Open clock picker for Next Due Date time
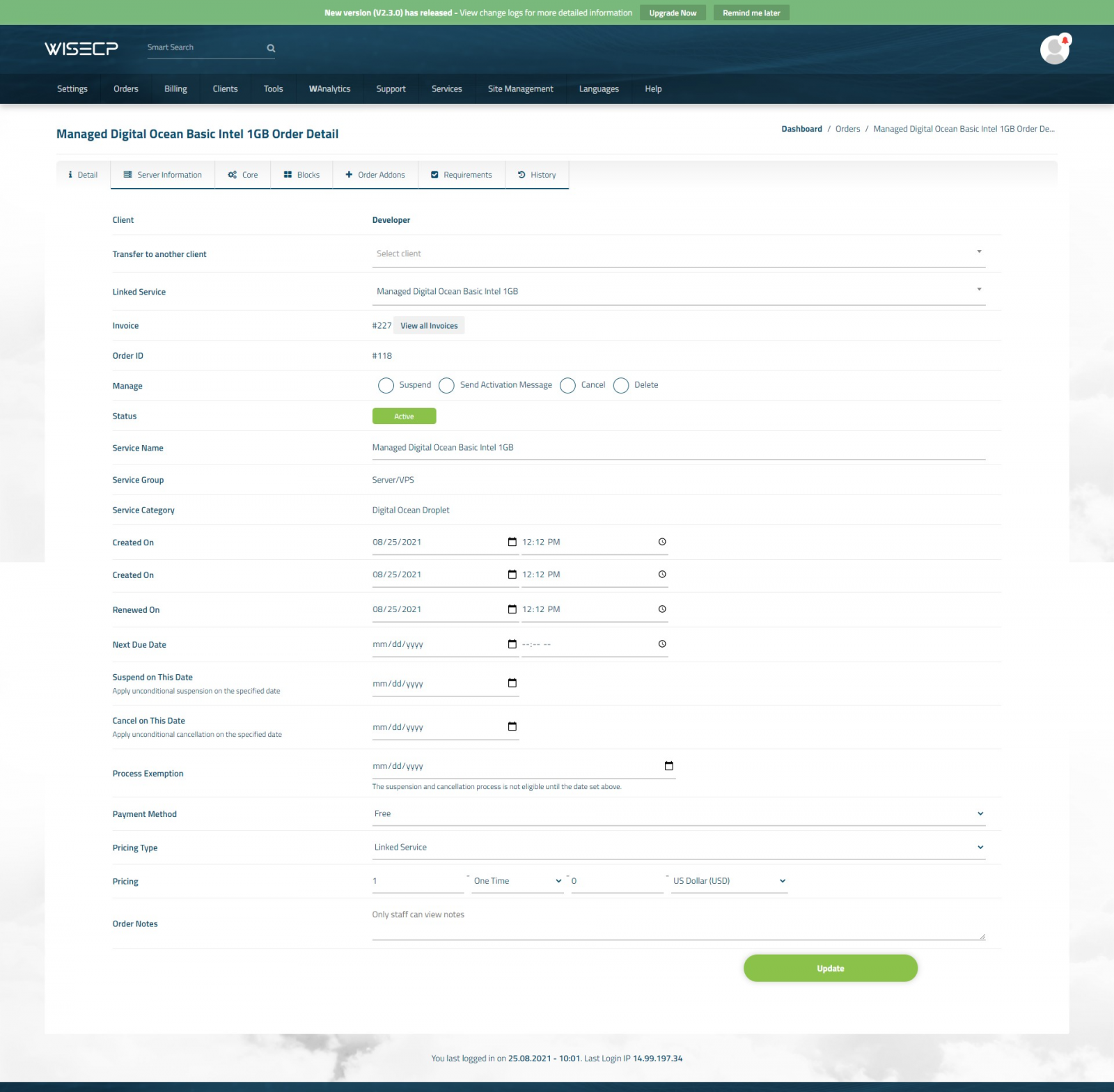 [662, 644]
